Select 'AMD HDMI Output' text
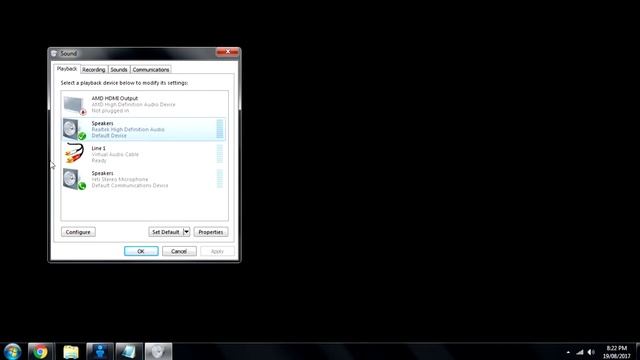640x360 pixels. click(x=115, y=98)
